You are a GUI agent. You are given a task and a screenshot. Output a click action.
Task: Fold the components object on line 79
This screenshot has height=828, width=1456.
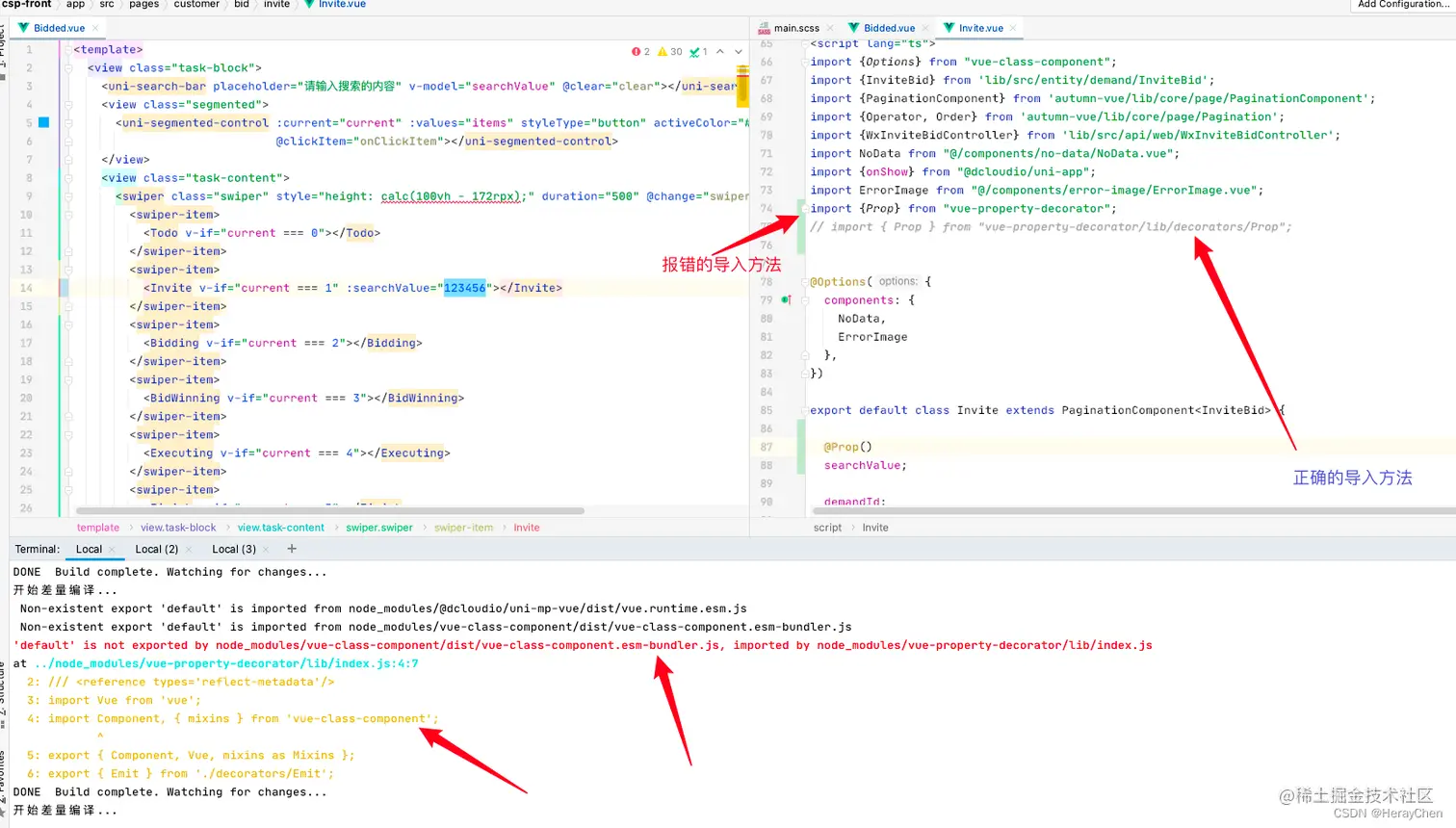pos(804,300)
